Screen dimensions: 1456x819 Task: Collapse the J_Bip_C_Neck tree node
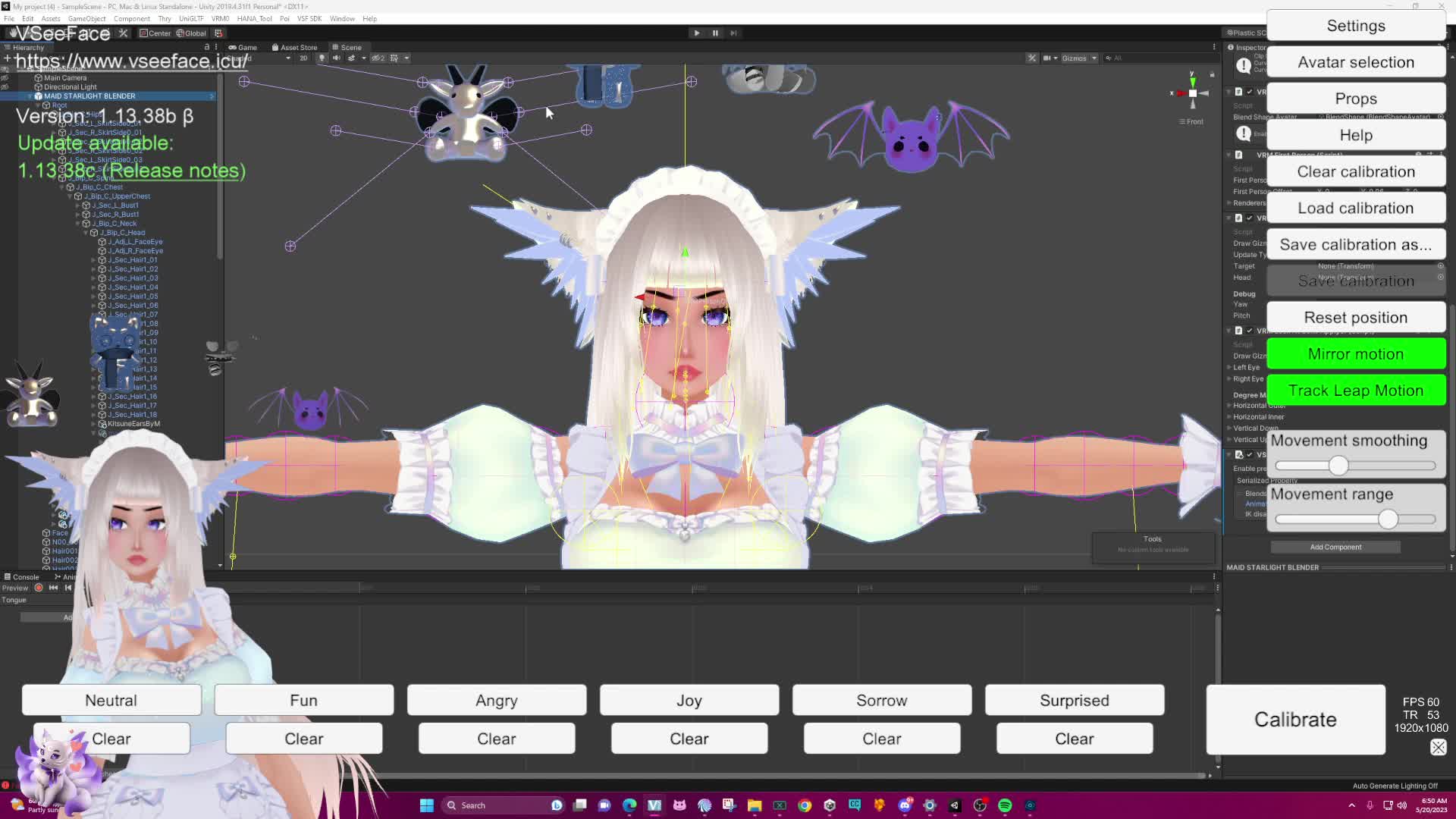click(x=77, y=224)
